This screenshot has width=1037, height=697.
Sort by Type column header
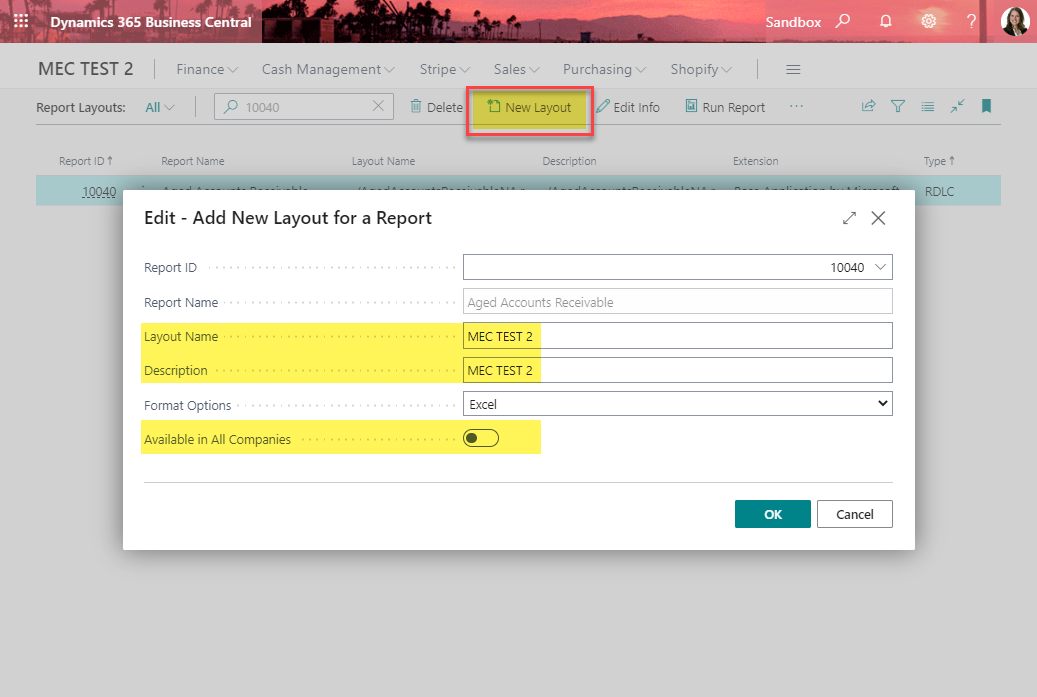point(938,161)
